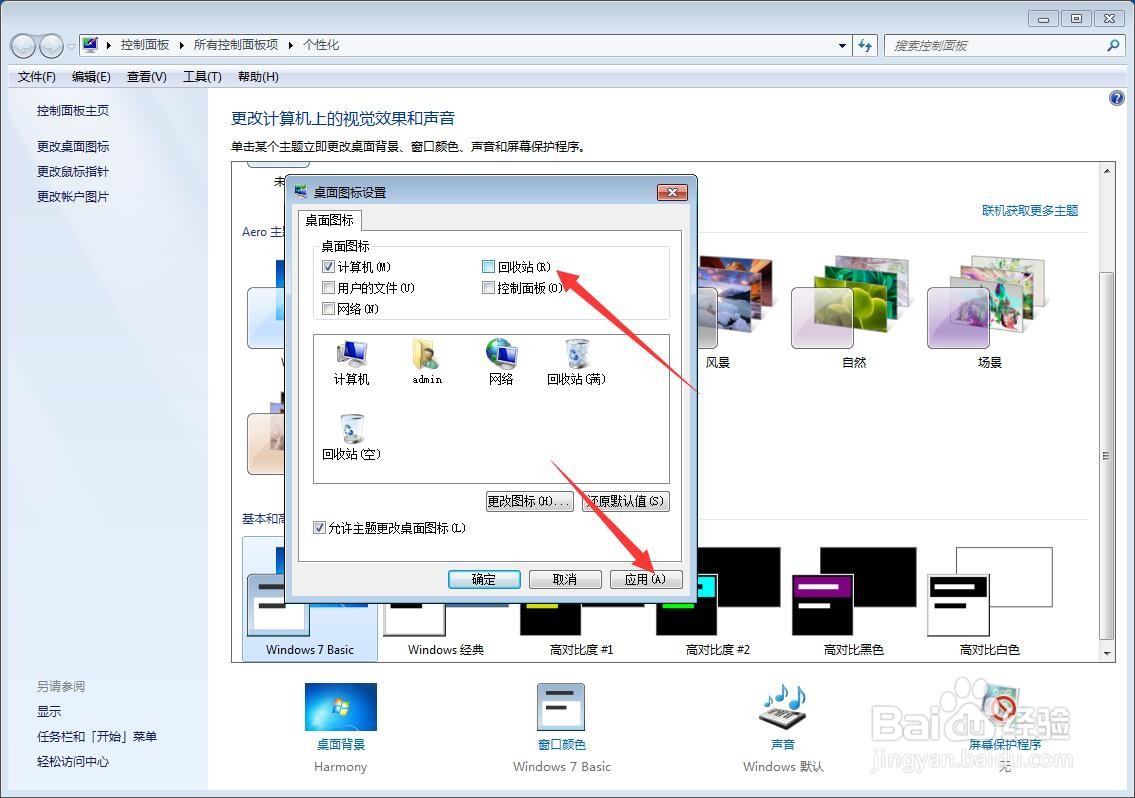Open the 编辑(E) menu

[91, 76]
